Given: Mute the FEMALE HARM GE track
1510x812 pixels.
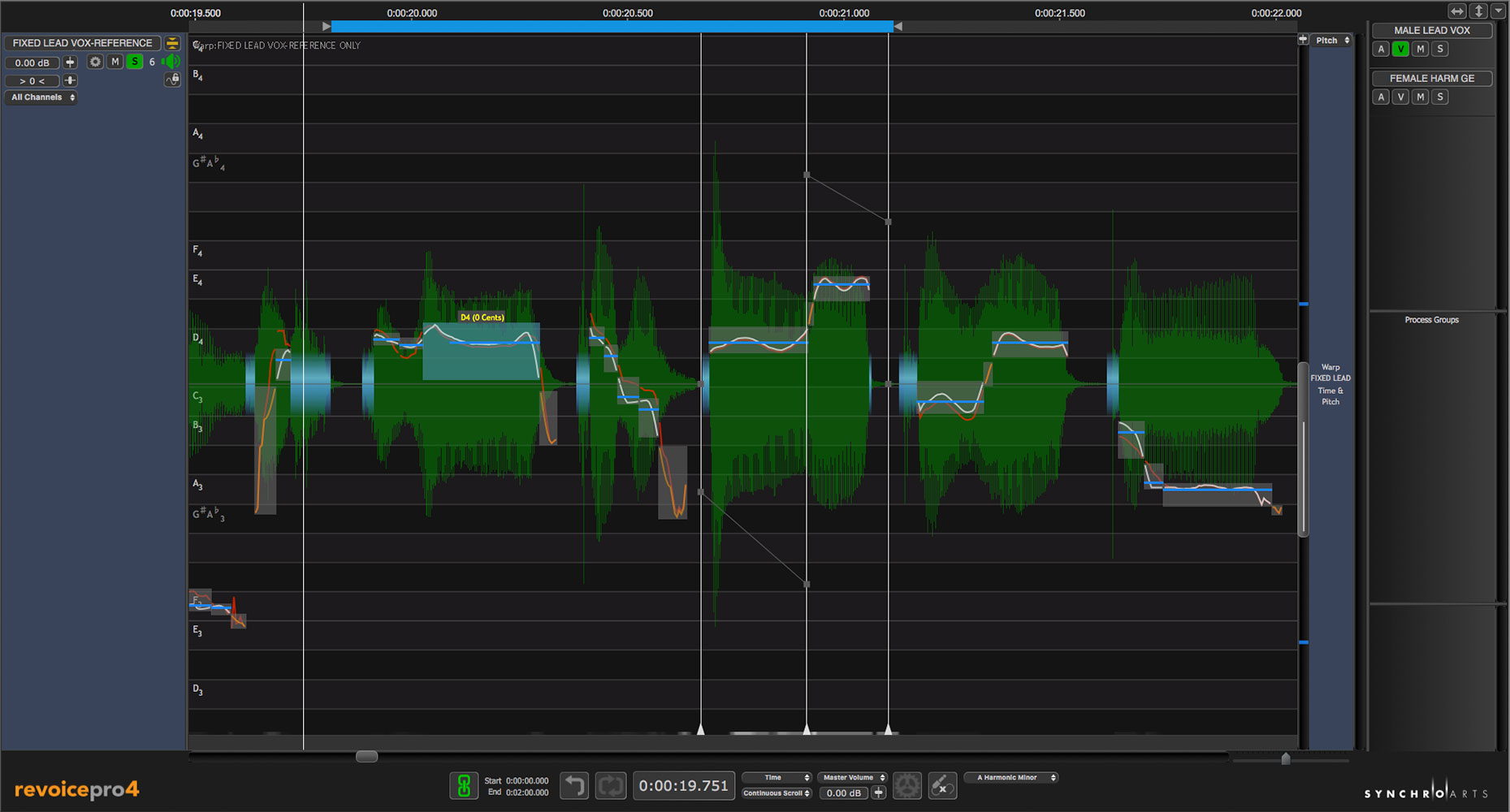Looking at the screenshot, I should click(1420, 97).
